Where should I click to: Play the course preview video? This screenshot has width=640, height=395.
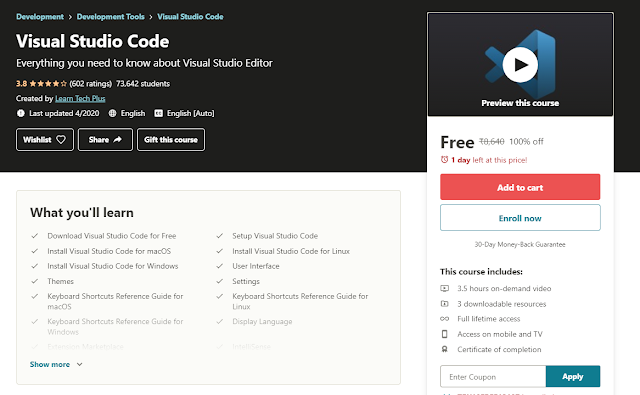(x=520, y=65)
